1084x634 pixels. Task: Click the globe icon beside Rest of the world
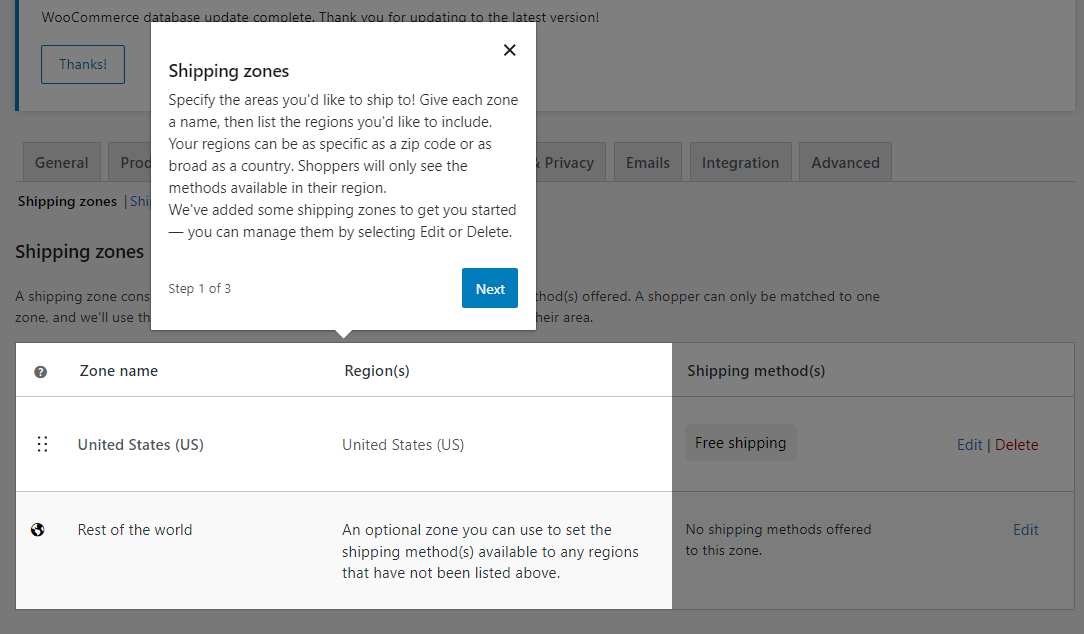tap(38, 529)
